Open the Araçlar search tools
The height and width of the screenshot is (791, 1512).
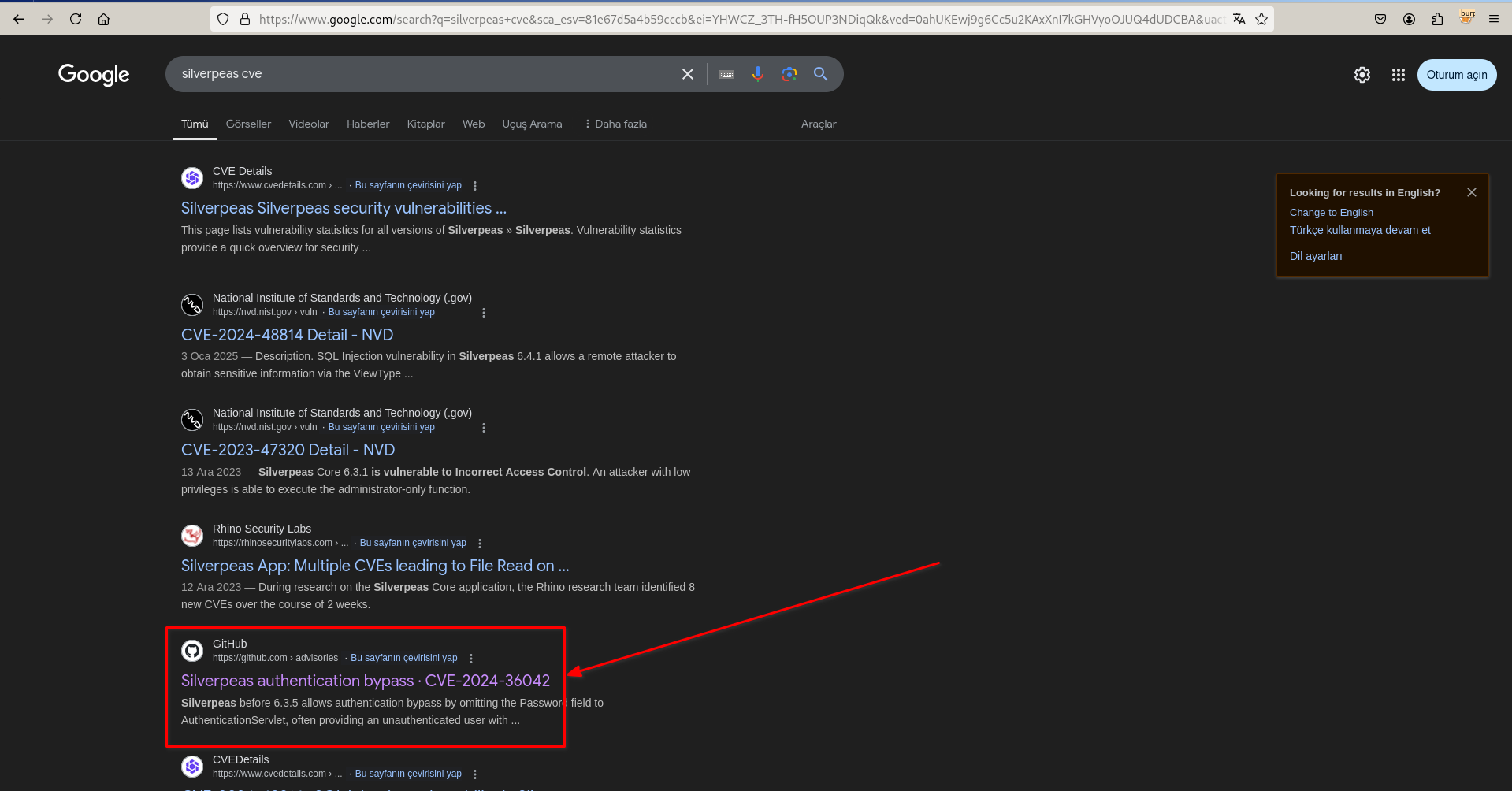[819, 124]
